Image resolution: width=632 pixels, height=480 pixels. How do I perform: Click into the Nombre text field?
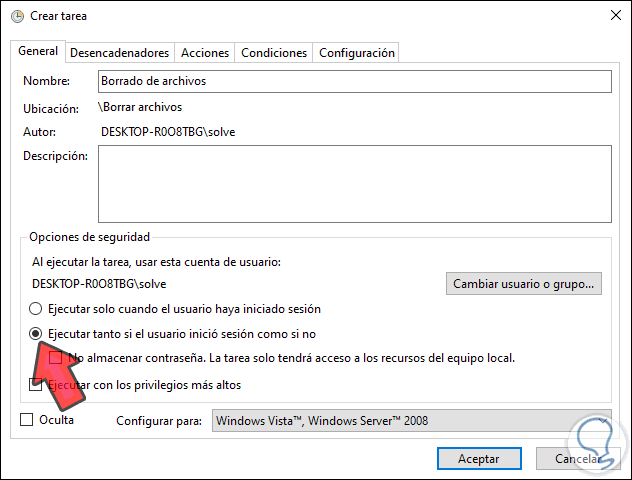(x=354, y=81)
